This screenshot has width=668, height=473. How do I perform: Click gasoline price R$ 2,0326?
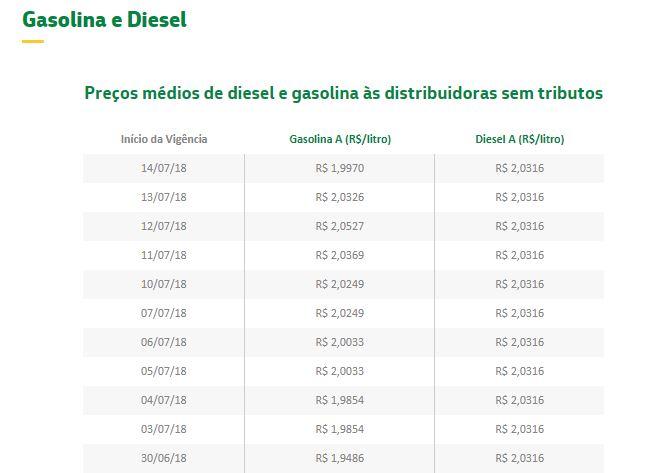(339, 197)
